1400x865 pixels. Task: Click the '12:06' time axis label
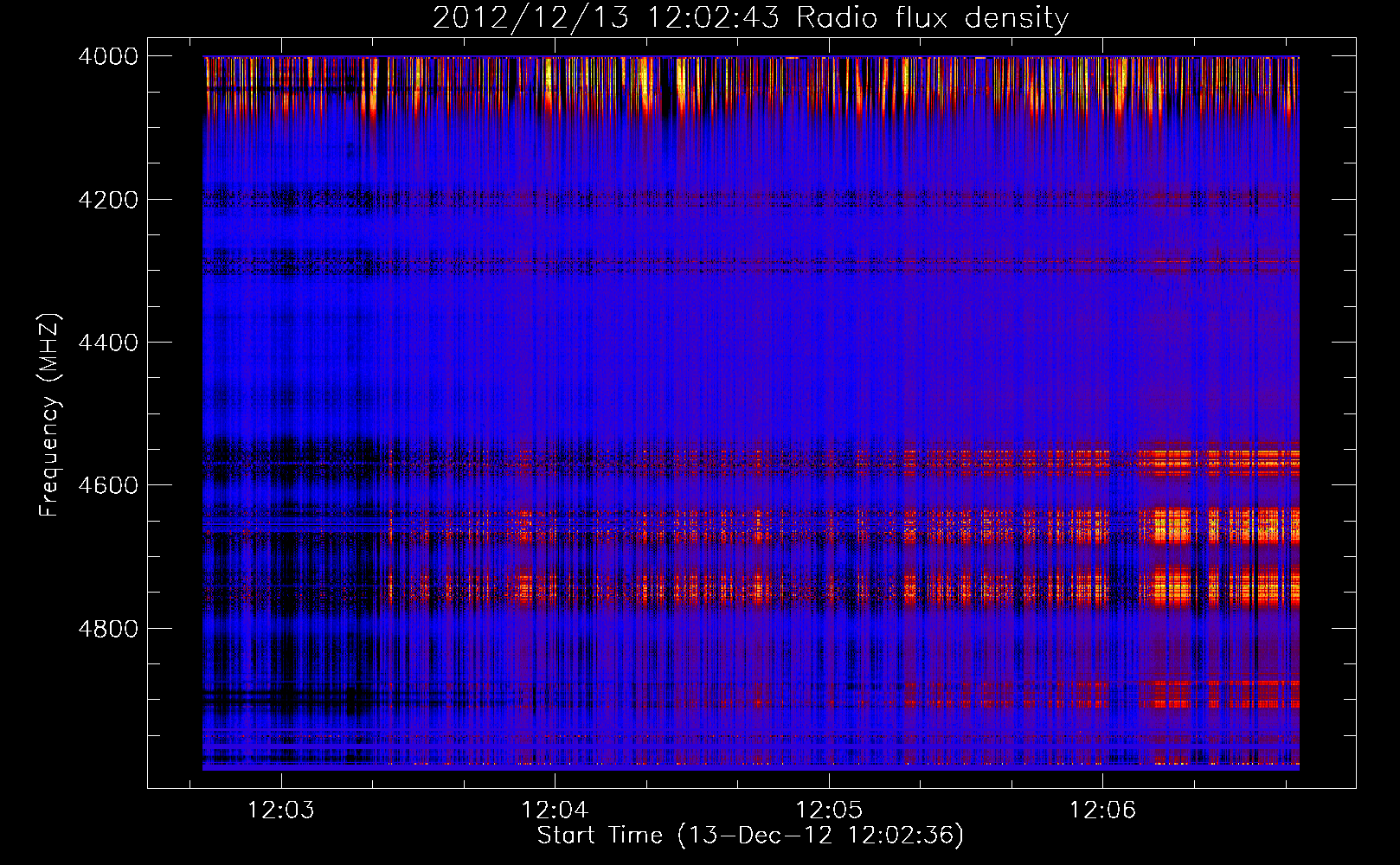coord(1102,811)
